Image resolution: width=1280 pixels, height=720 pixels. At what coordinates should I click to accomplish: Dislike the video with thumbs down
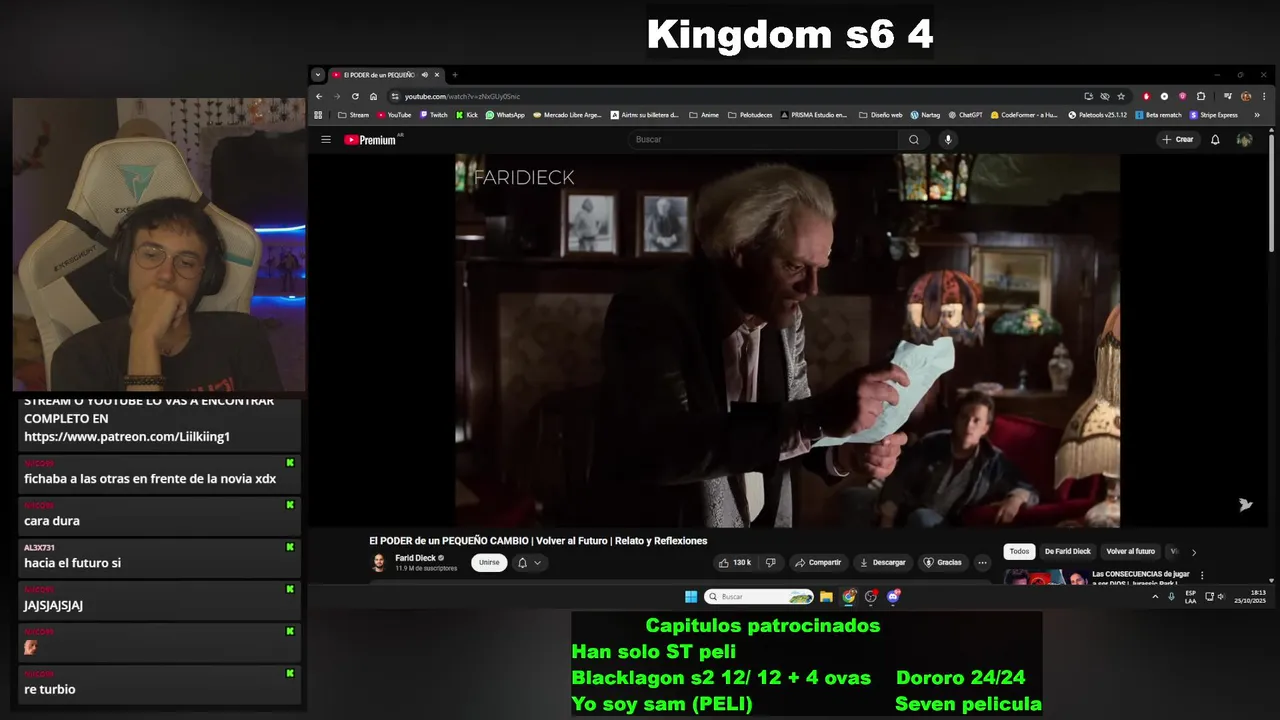[770, 563]
